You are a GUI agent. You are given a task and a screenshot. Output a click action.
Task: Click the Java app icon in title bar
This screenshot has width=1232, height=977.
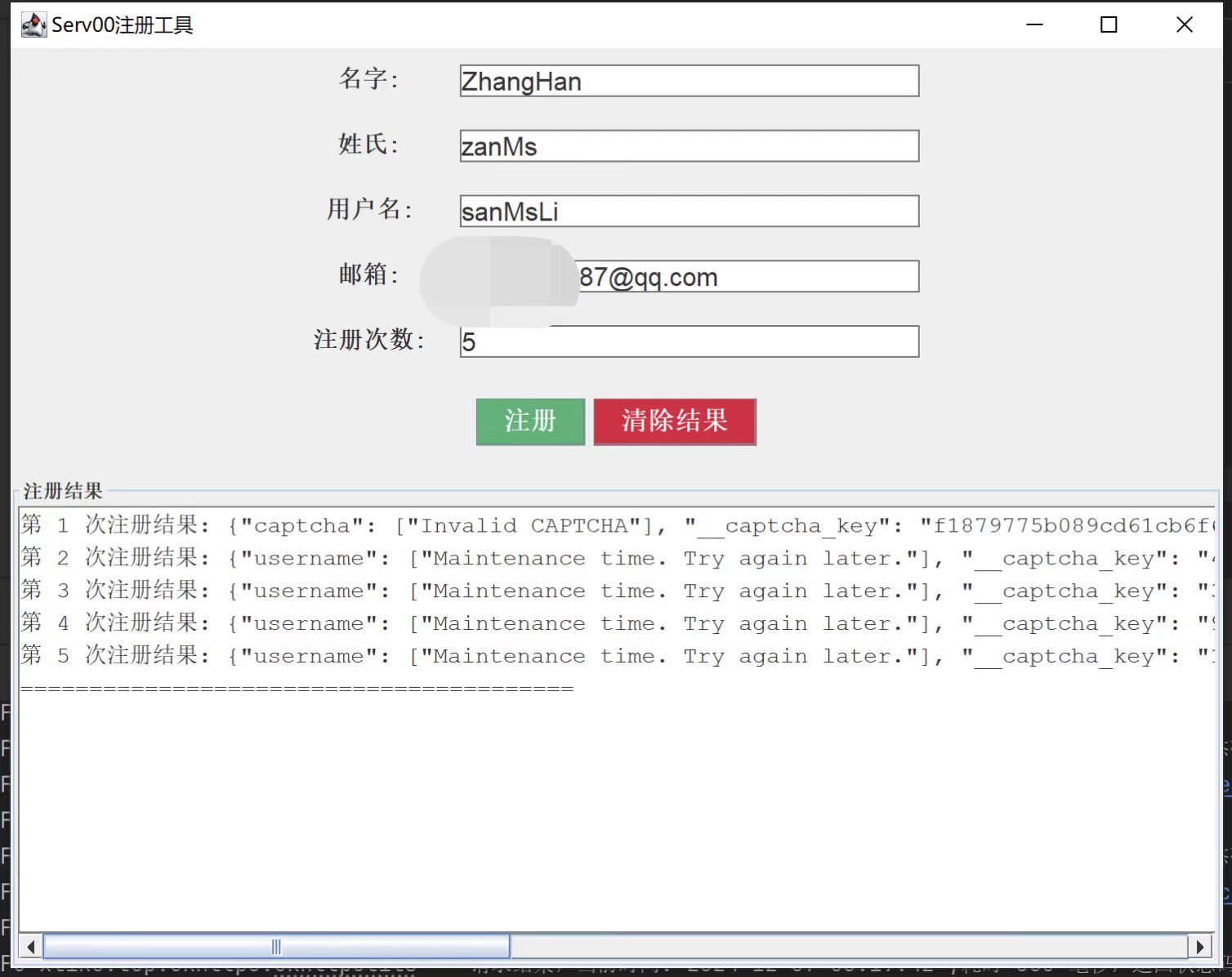[33, 25]
